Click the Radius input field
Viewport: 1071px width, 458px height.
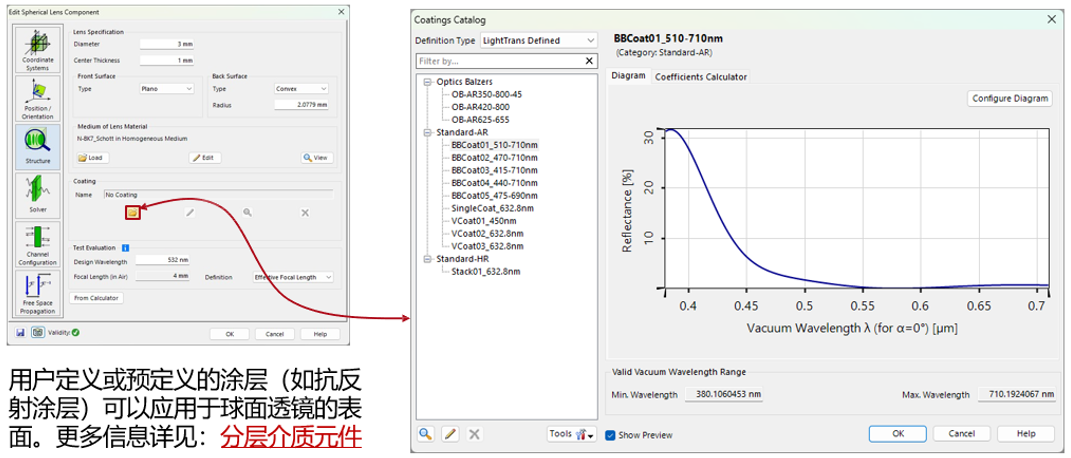coord(302,104)
